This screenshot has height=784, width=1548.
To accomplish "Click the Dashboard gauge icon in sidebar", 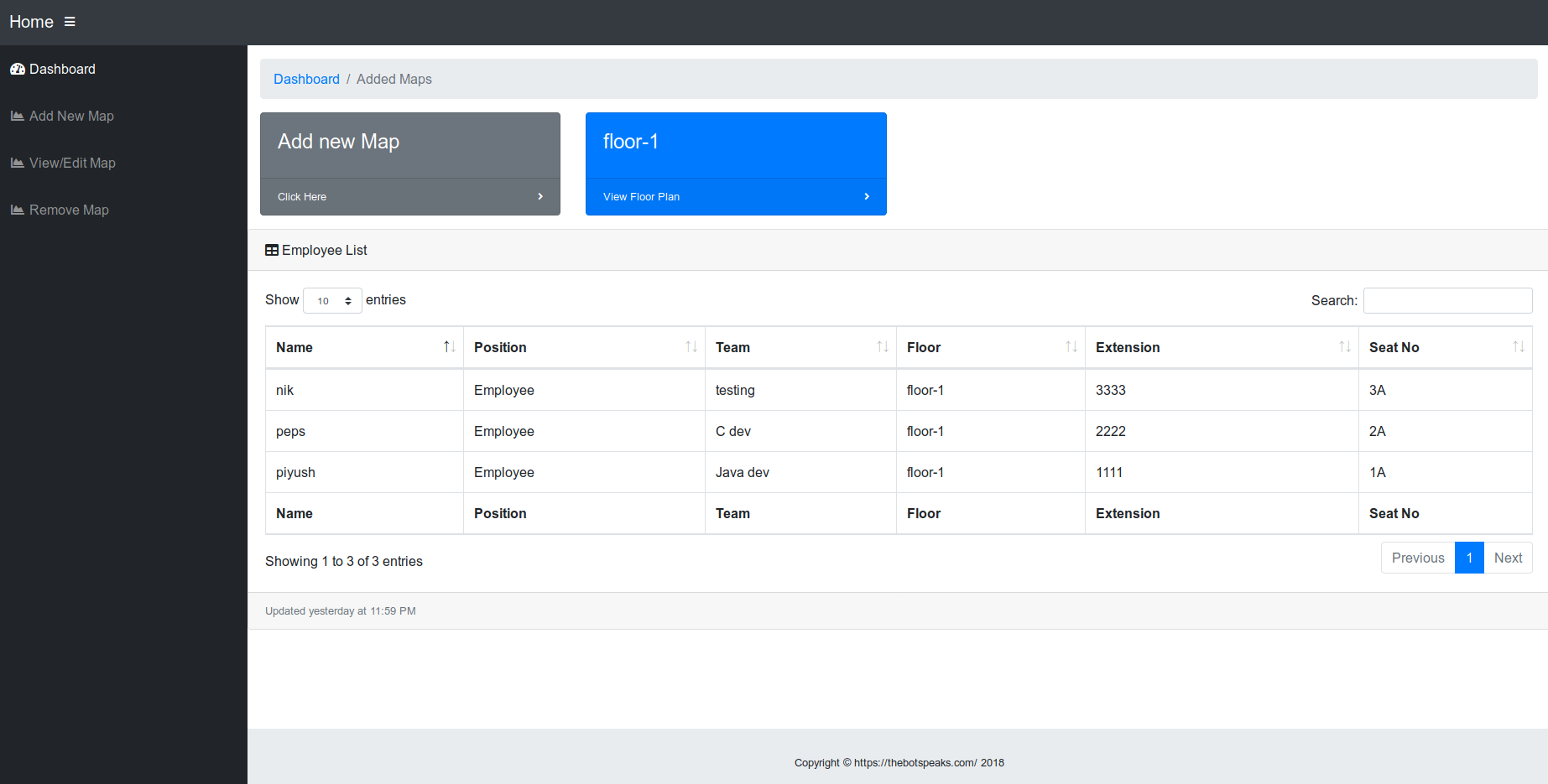I will [18, 70].
